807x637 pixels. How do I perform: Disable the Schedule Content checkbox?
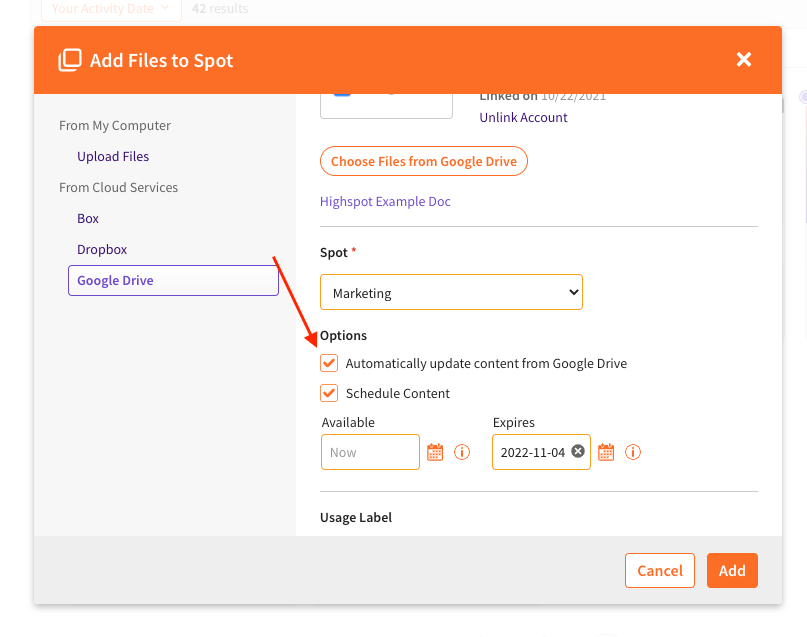(x=329, y=393)
